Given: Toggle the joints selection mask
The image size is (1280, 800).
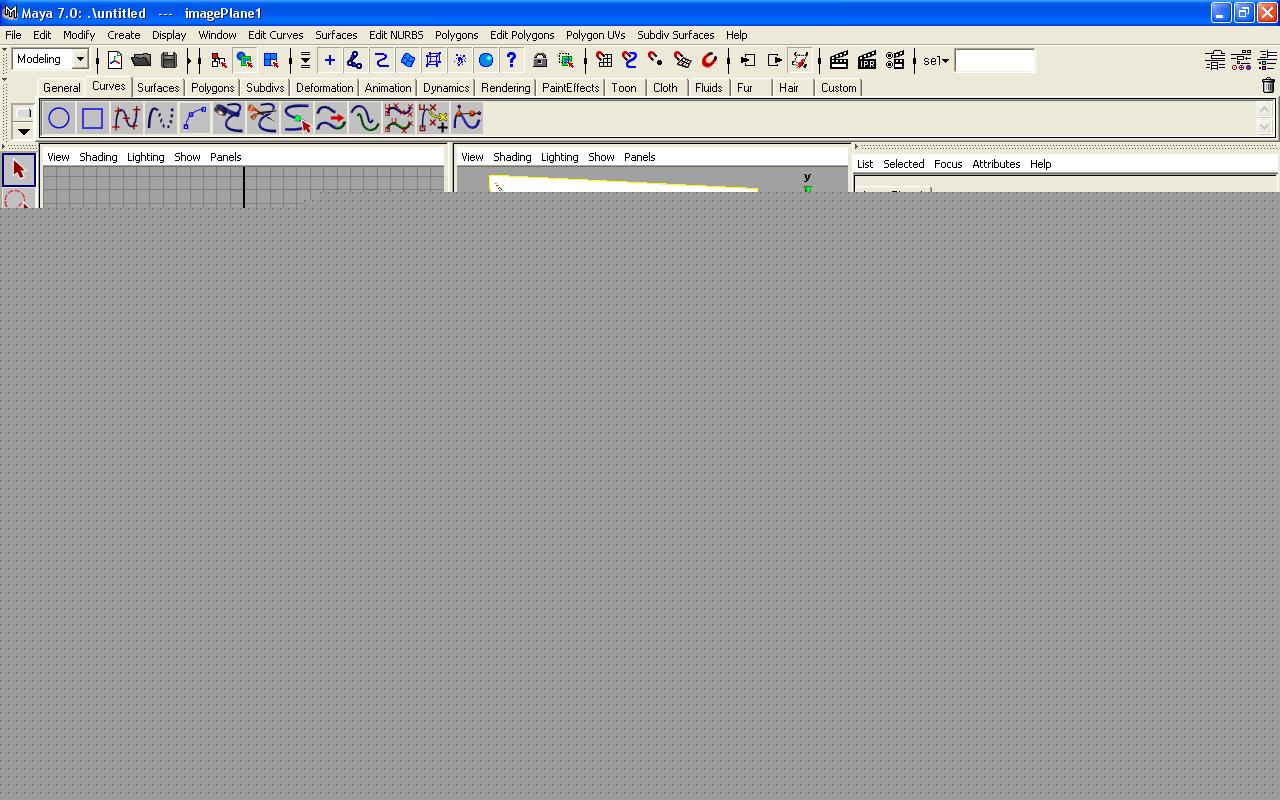Looking at the screenshot, I should click(355, 60).
